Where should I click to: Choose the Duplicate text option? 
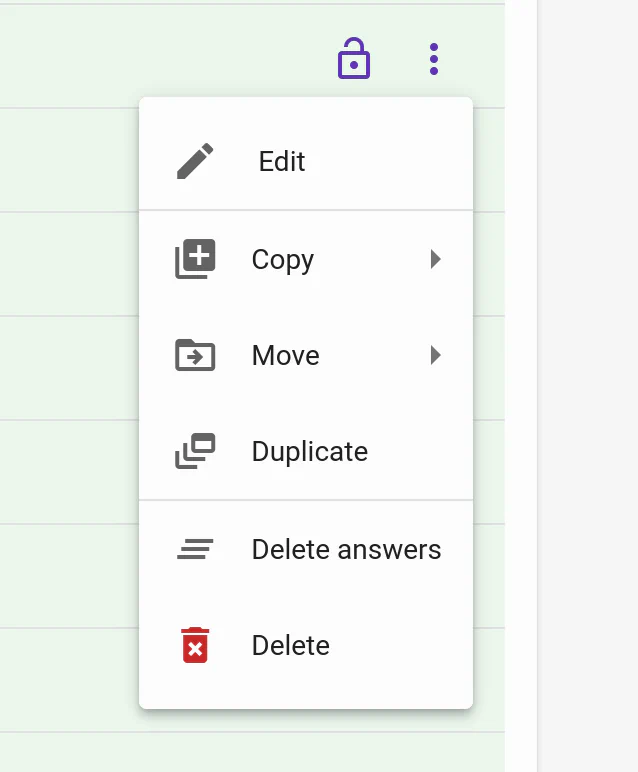(x=310, y=451)
